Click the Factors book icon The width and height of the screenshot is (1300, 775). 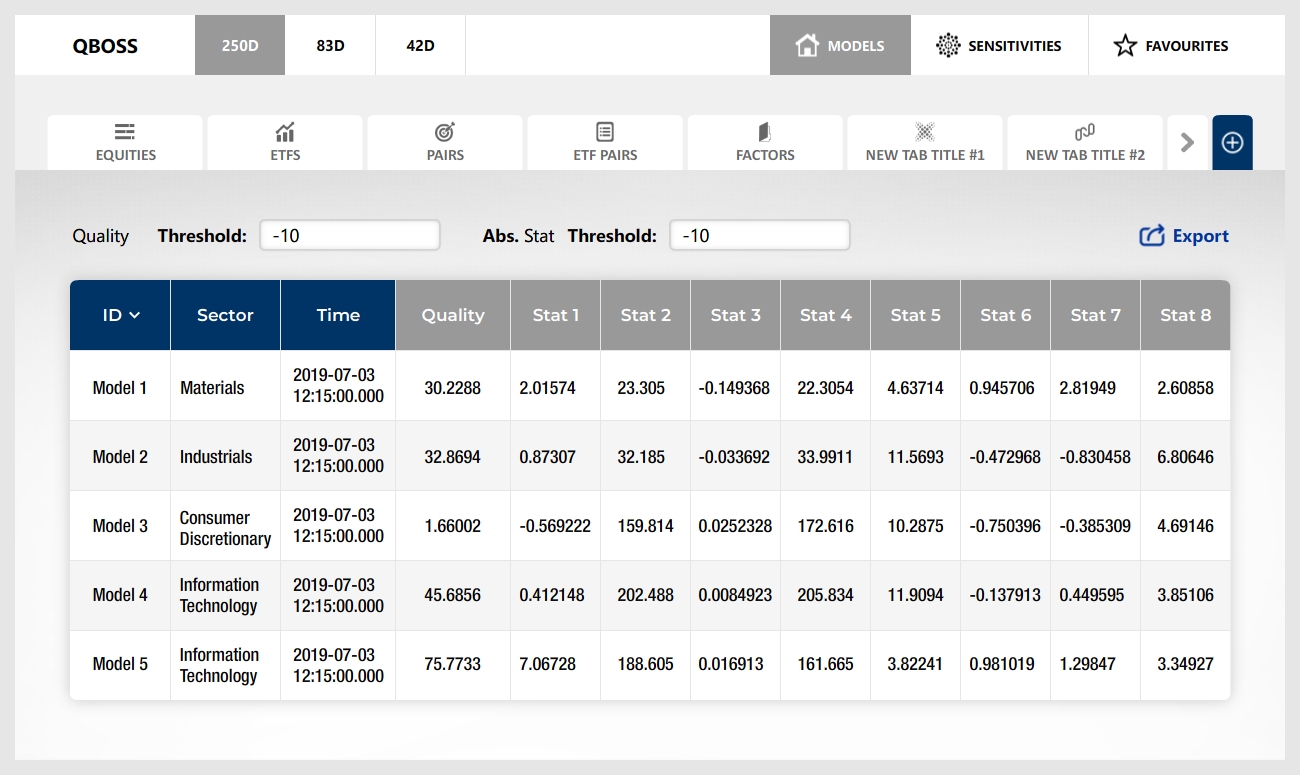tap(765, 132)
